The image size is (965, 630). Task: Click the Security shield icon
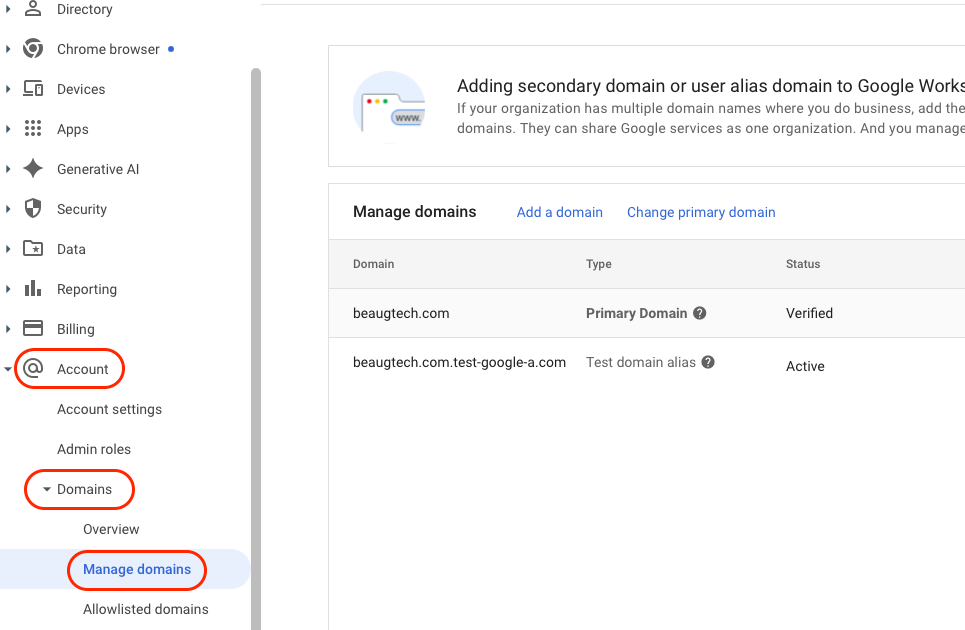click(x=33, y=209)
